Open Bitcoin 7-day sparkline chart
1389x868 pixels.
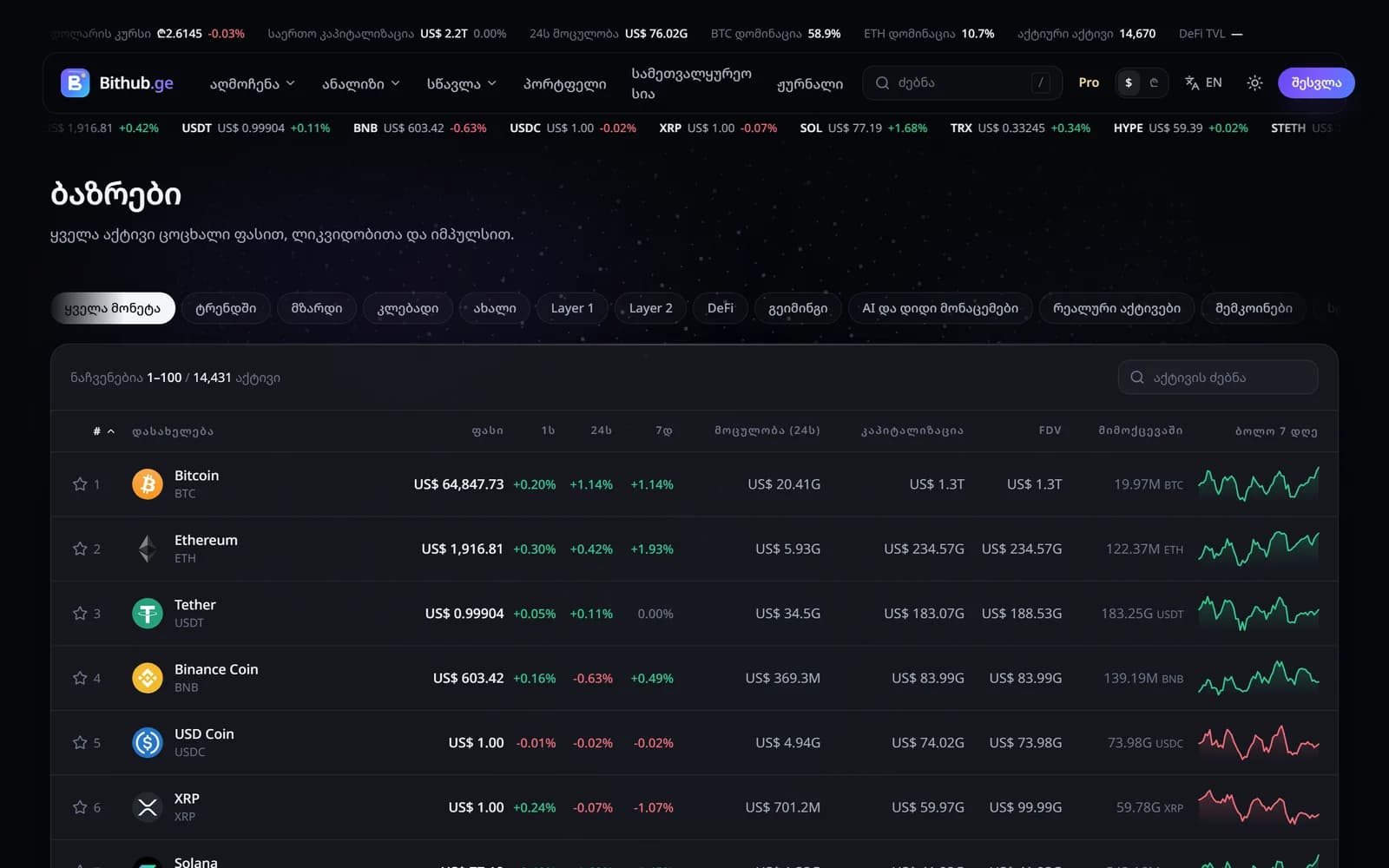[x=1259, y=484]
